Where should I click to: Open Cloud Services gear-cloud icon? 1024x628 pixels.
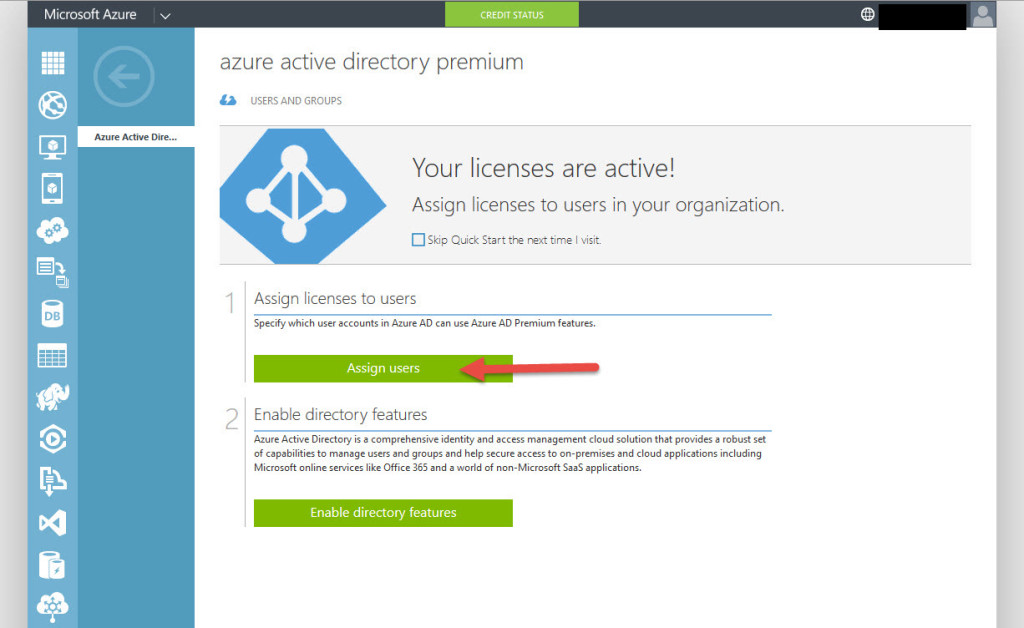point(52,230)
